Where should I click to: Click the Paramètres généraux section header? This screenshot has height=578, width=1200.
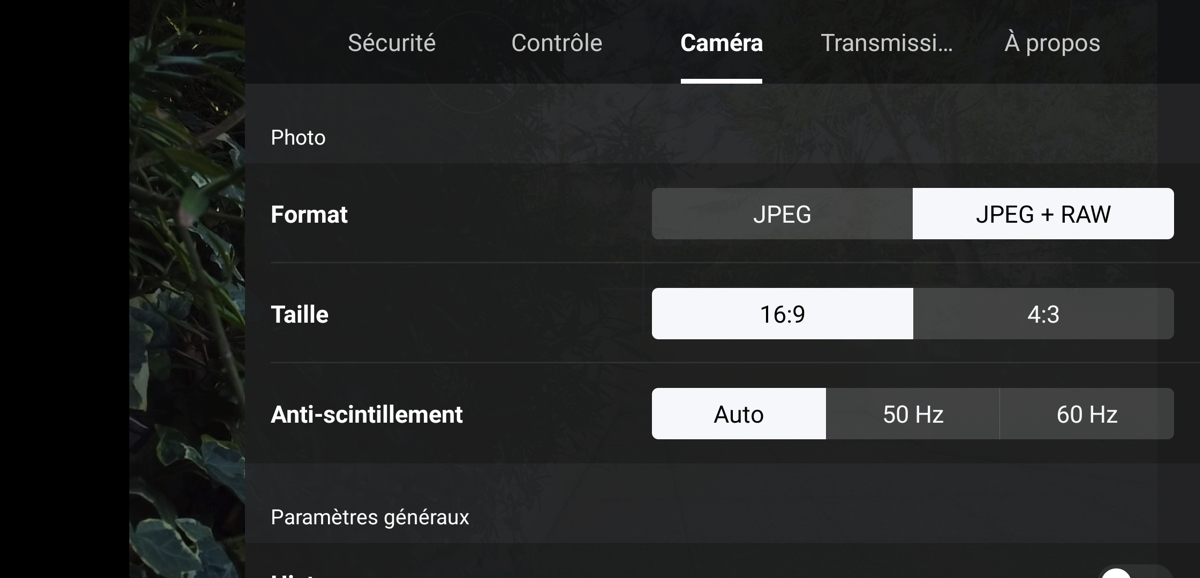pos(370,517)
